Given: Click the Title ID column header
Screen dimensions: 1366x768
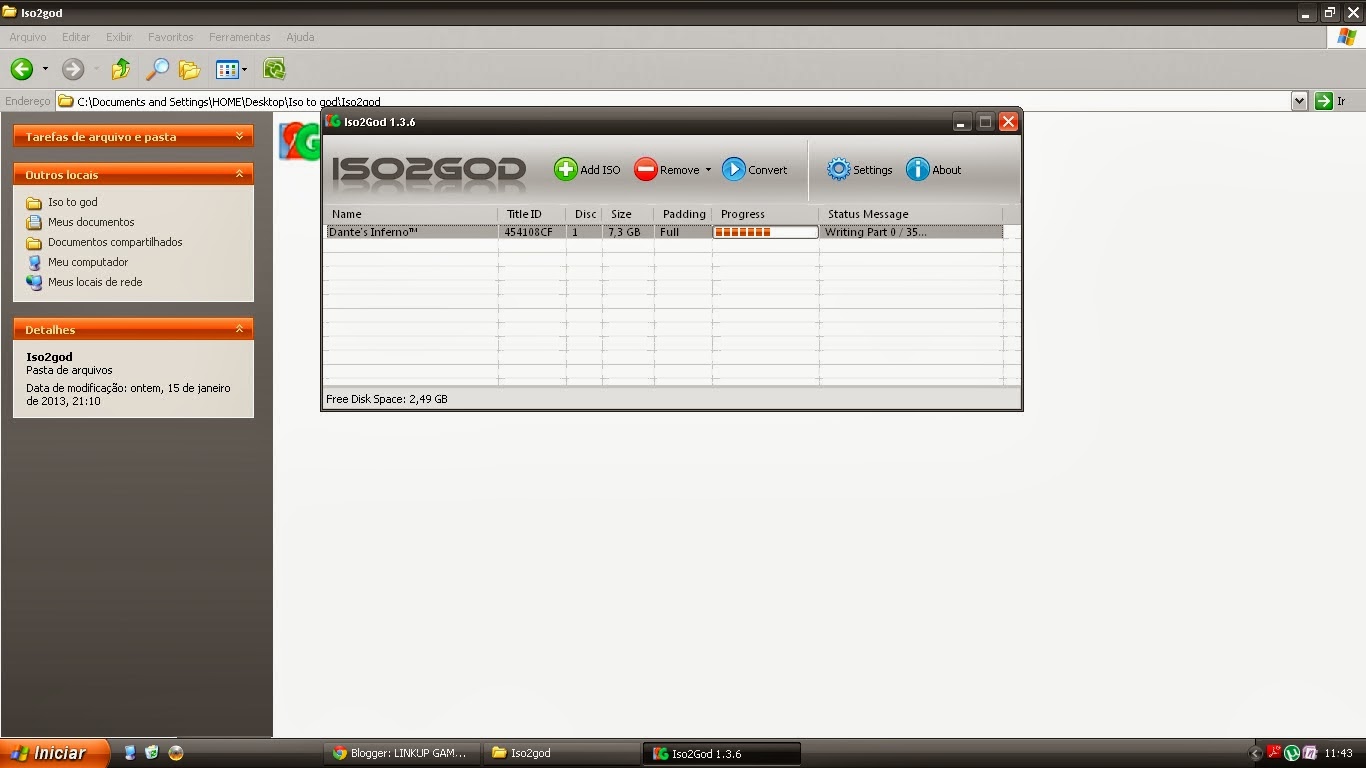Looking at the screenshot, I should [x=532, y=214].
